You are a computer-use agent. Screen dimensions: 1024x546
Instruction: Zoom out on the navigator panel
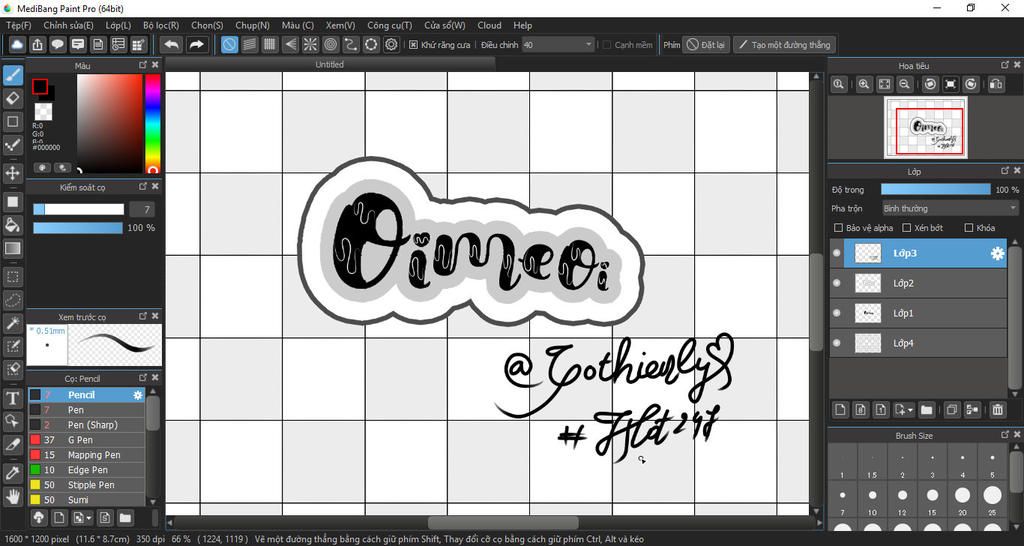click(x=904, y=84)
